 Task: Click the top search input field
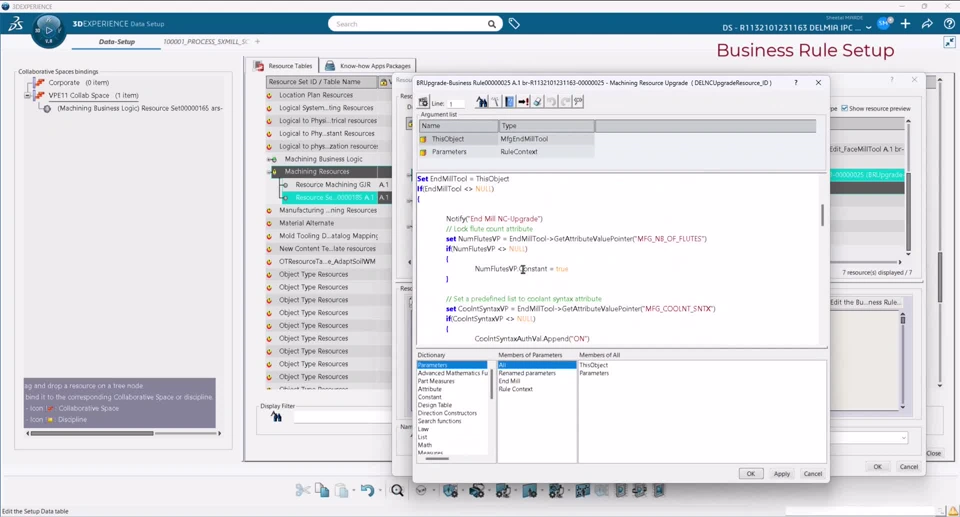point(410,24)
